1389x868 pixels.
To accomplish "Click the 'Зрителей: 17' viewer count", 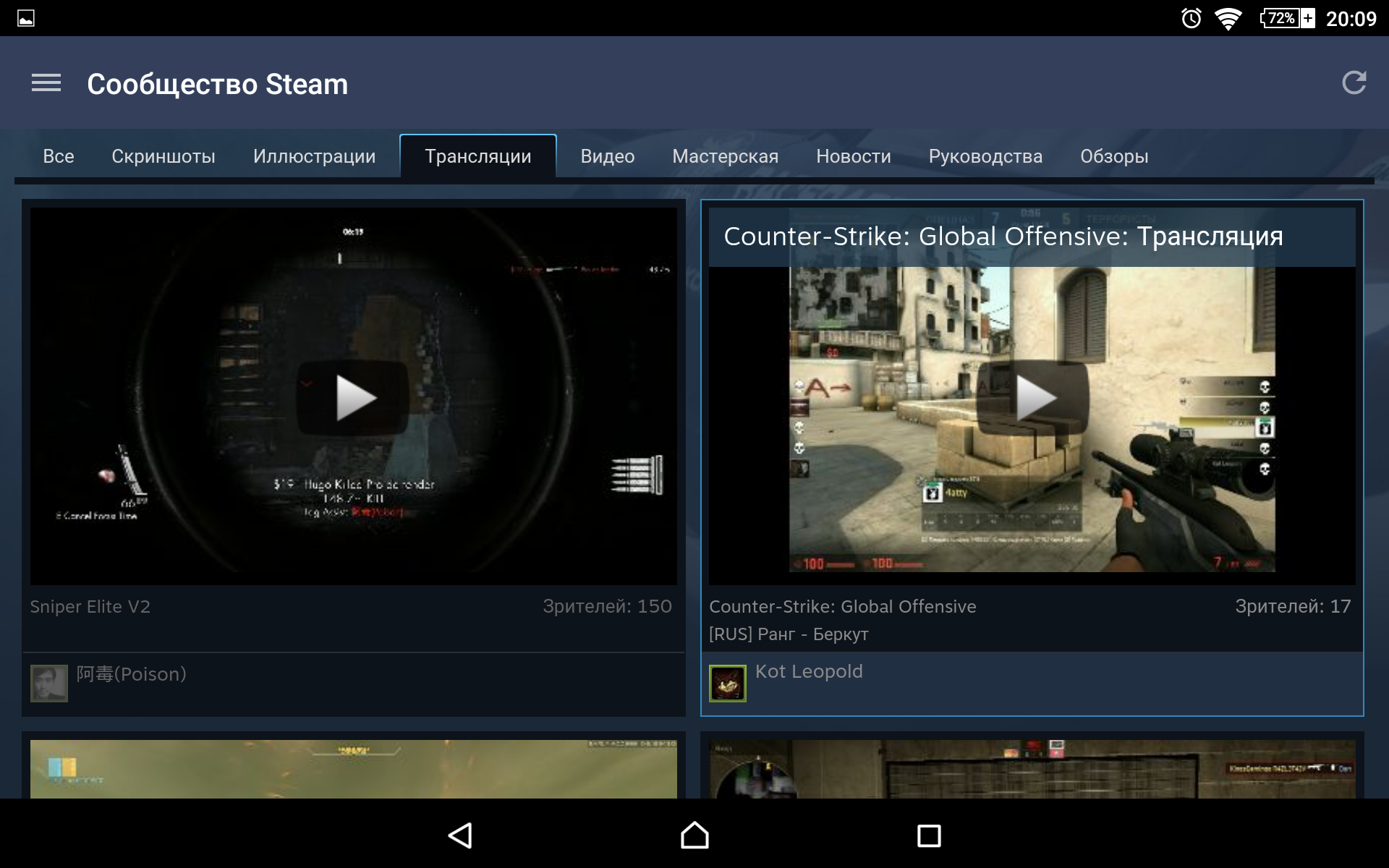I will [x=1293, y=607].
